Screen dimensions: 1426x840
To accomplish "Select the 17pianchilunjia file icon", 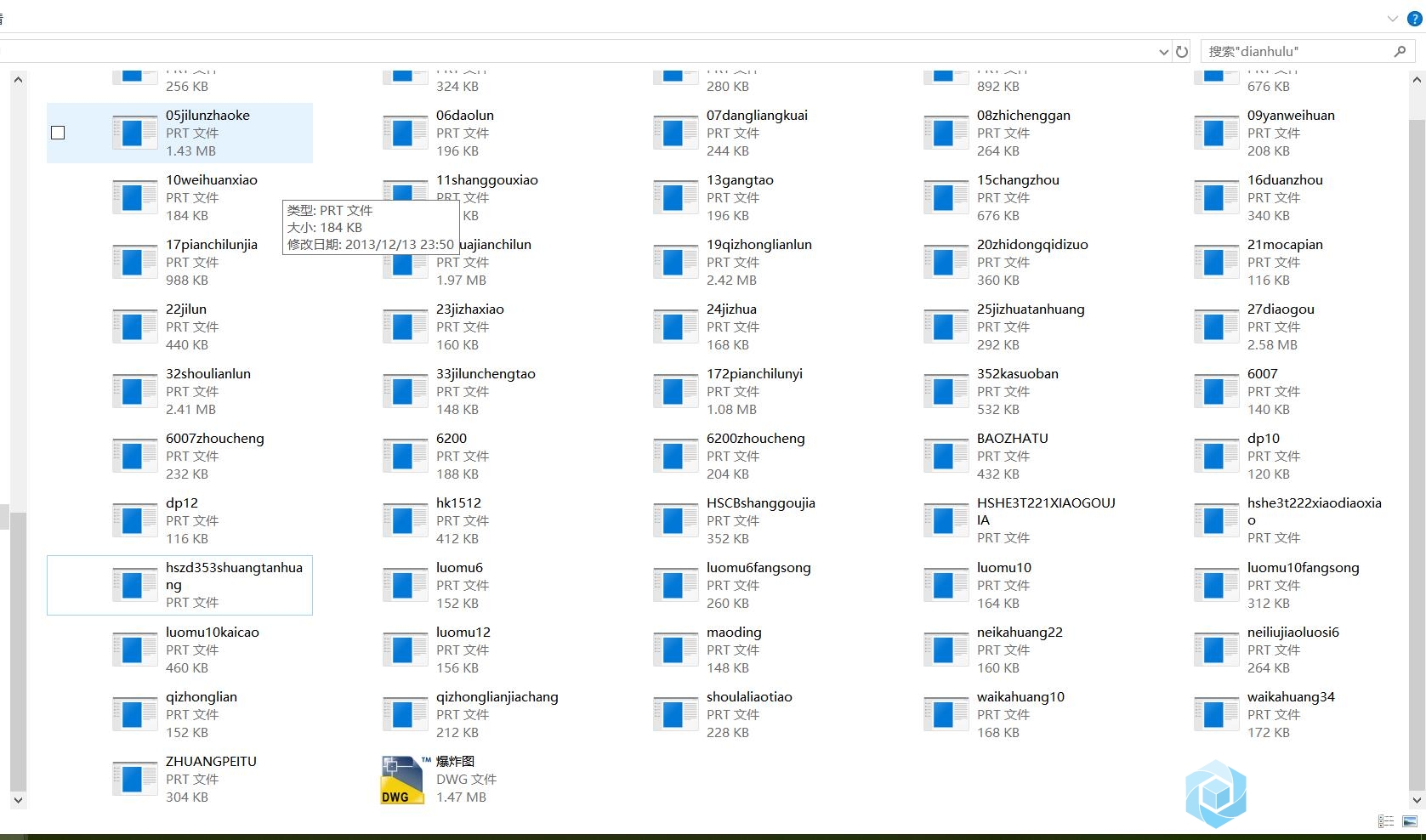I will (134, 262).
